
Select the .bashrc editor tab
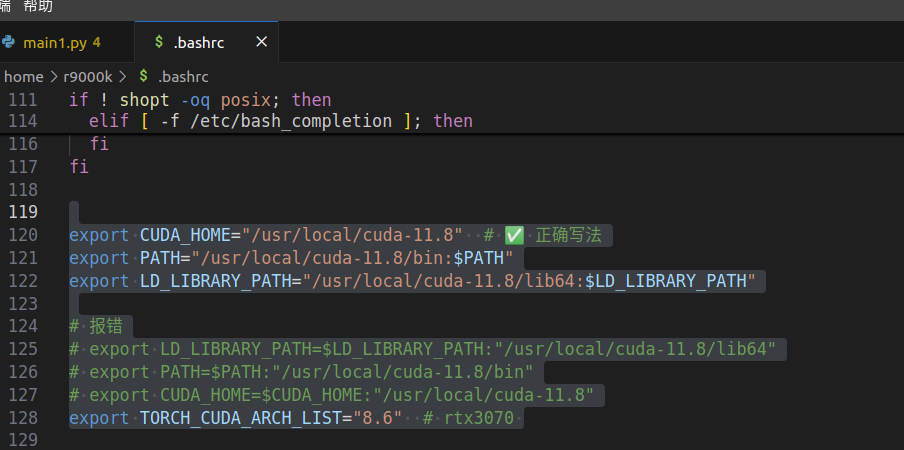click(206, 43)
